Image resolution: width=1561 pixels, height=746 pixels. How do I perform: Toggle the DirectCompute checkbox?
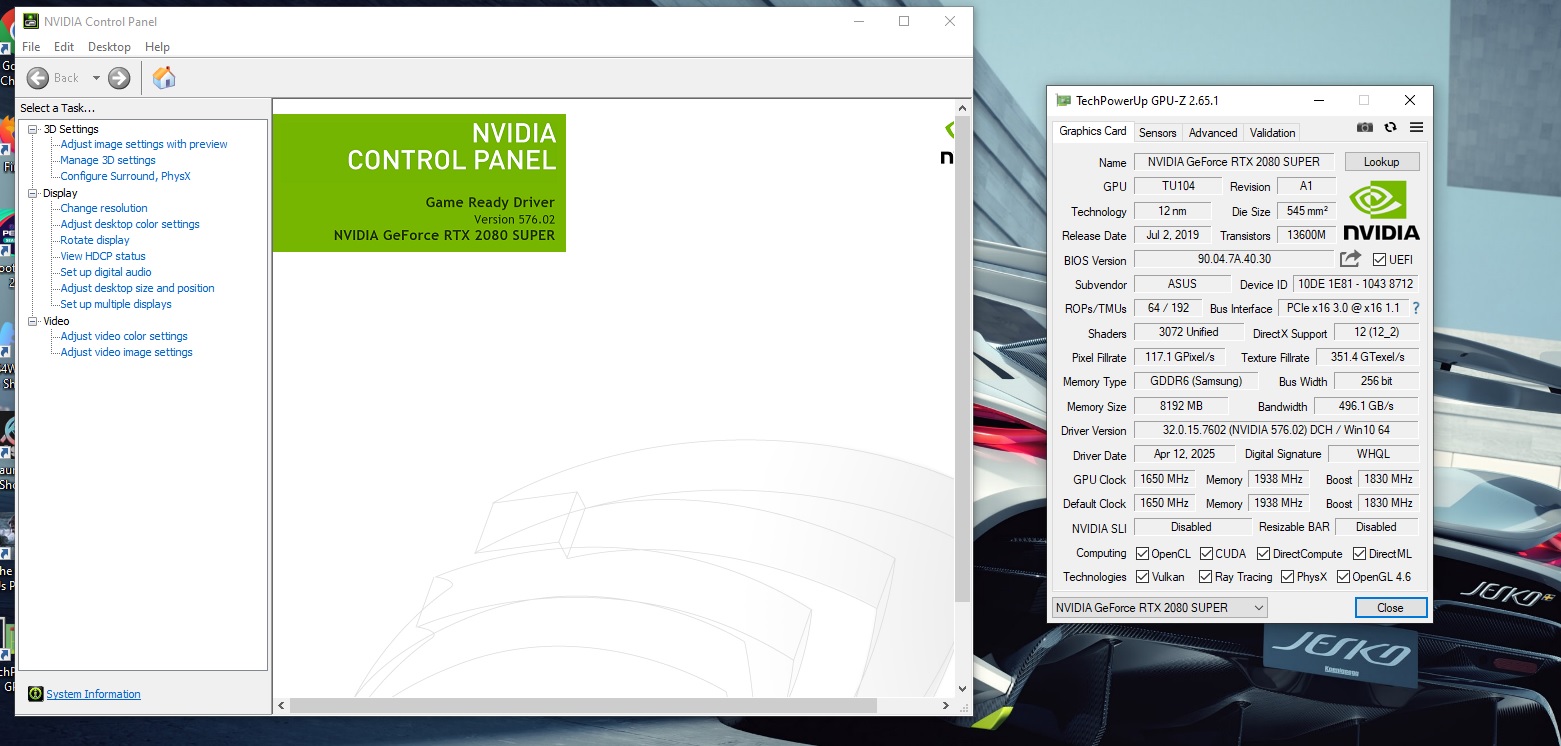pyautogui.click(x=1263, y=553)
